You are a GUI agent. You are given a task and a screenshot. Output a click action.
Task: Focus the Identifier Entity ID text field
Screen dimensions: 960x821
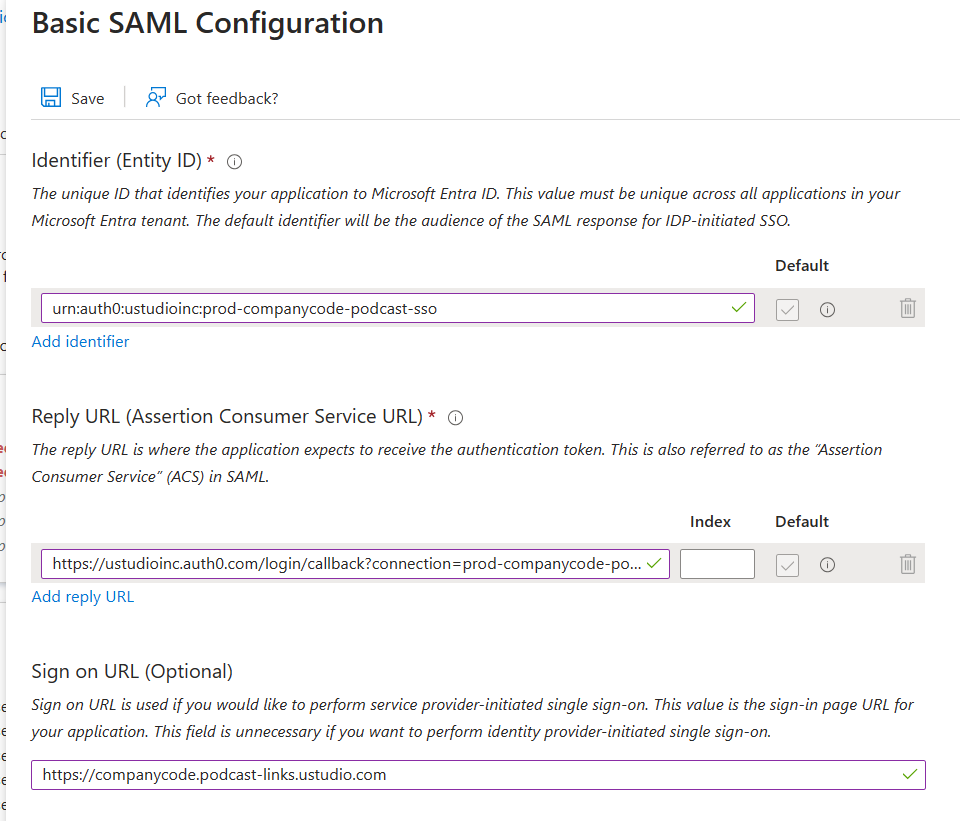[x=398, y=308]
